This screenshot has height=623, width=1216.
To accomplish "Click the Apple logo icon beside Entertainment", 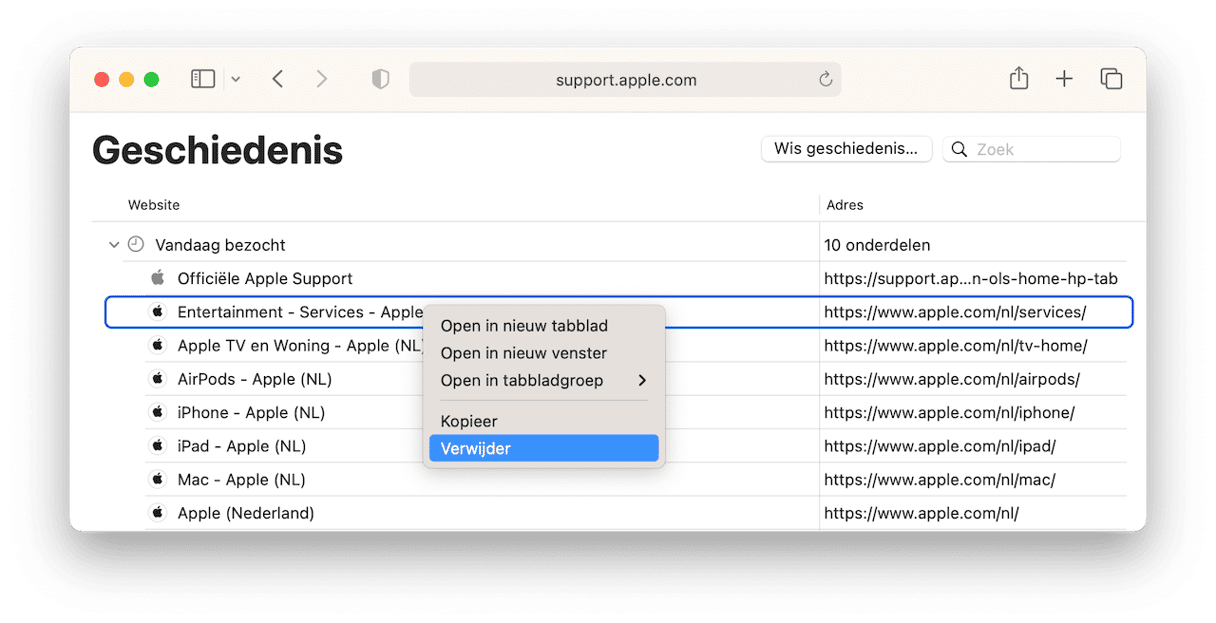I will [x=157, y=311].
